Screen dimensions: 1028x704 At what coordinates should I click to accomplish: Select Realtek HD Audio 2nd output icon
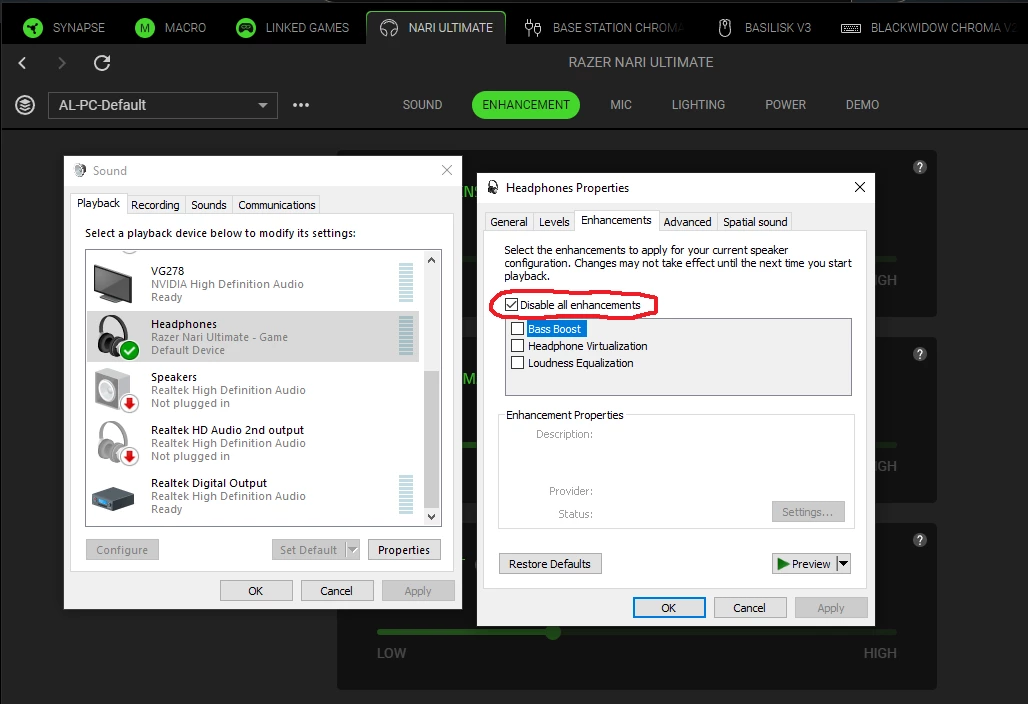[117, 442]
